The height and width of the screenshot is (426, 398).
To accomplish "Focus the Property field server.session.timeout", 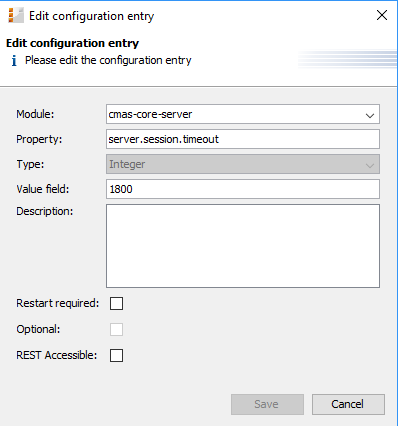I will (x=243, y=139).
